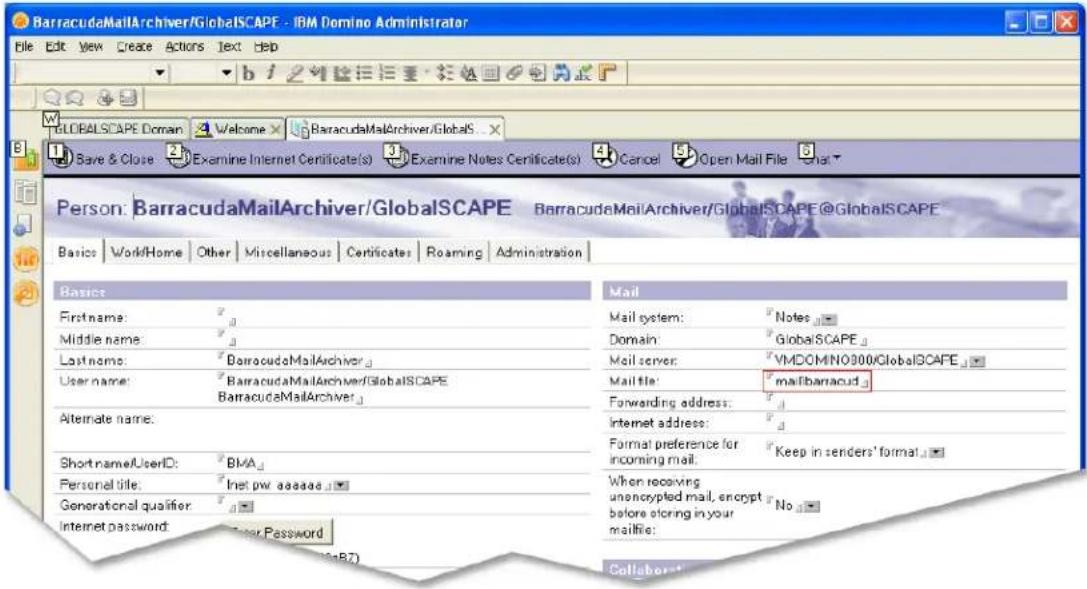
Task: Click the Examine Notes Certificate(s) icon
Action: tap(396, 157)
